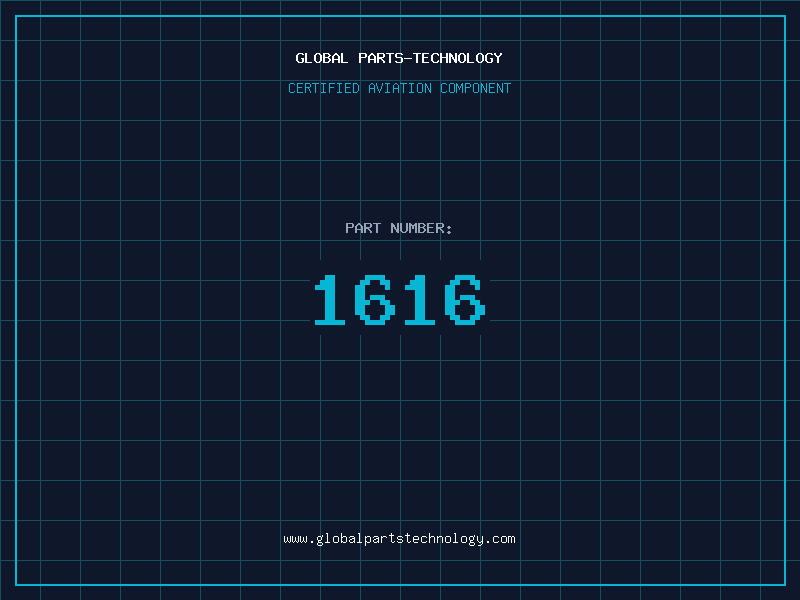800x600 pixels.
Task: Click the word NUMBER: in the label
Action: 421,228
